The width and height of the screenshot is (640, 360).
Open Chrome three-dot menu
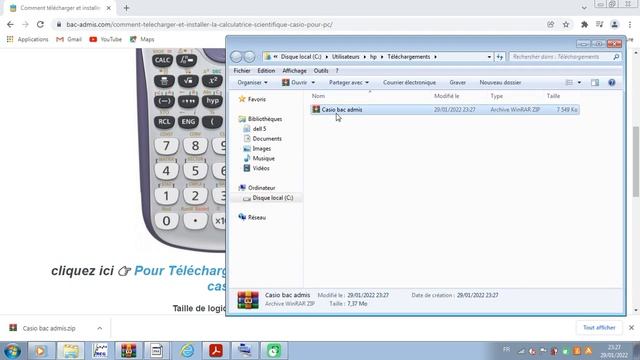pos(630,24)
